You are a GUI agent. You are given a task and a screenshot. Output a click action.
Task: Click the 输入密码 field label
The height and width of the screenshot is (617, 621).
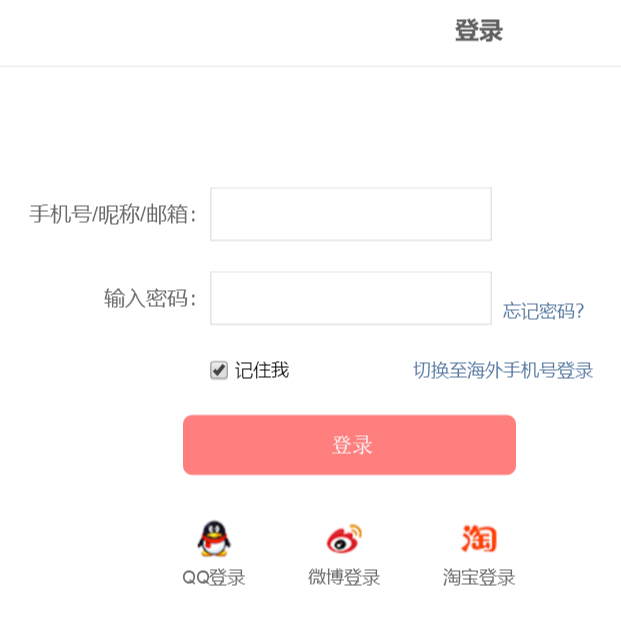pos(150,298)
